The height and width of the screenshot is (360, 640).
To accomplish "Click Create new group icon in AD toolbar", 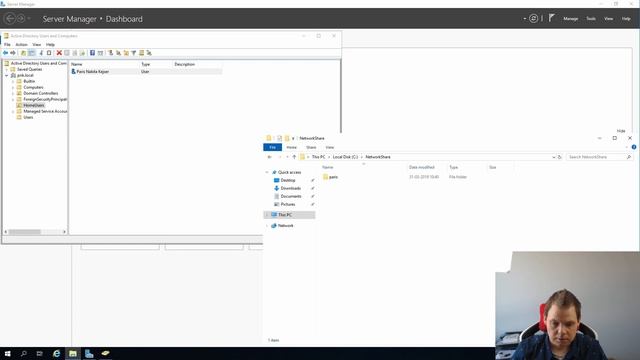I will (118, 53).
